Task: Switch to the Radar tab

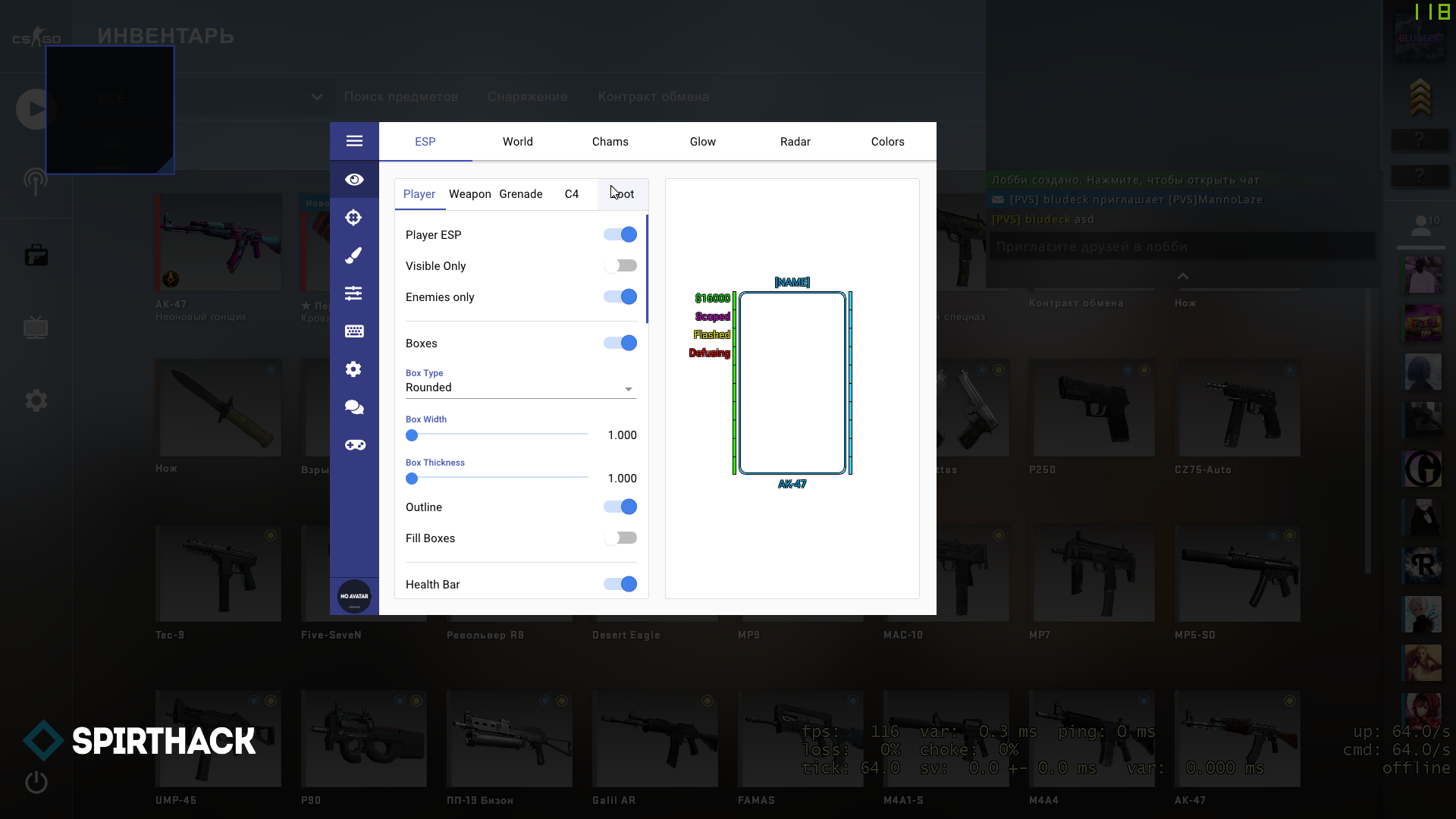Action: [x=795, y=142]
